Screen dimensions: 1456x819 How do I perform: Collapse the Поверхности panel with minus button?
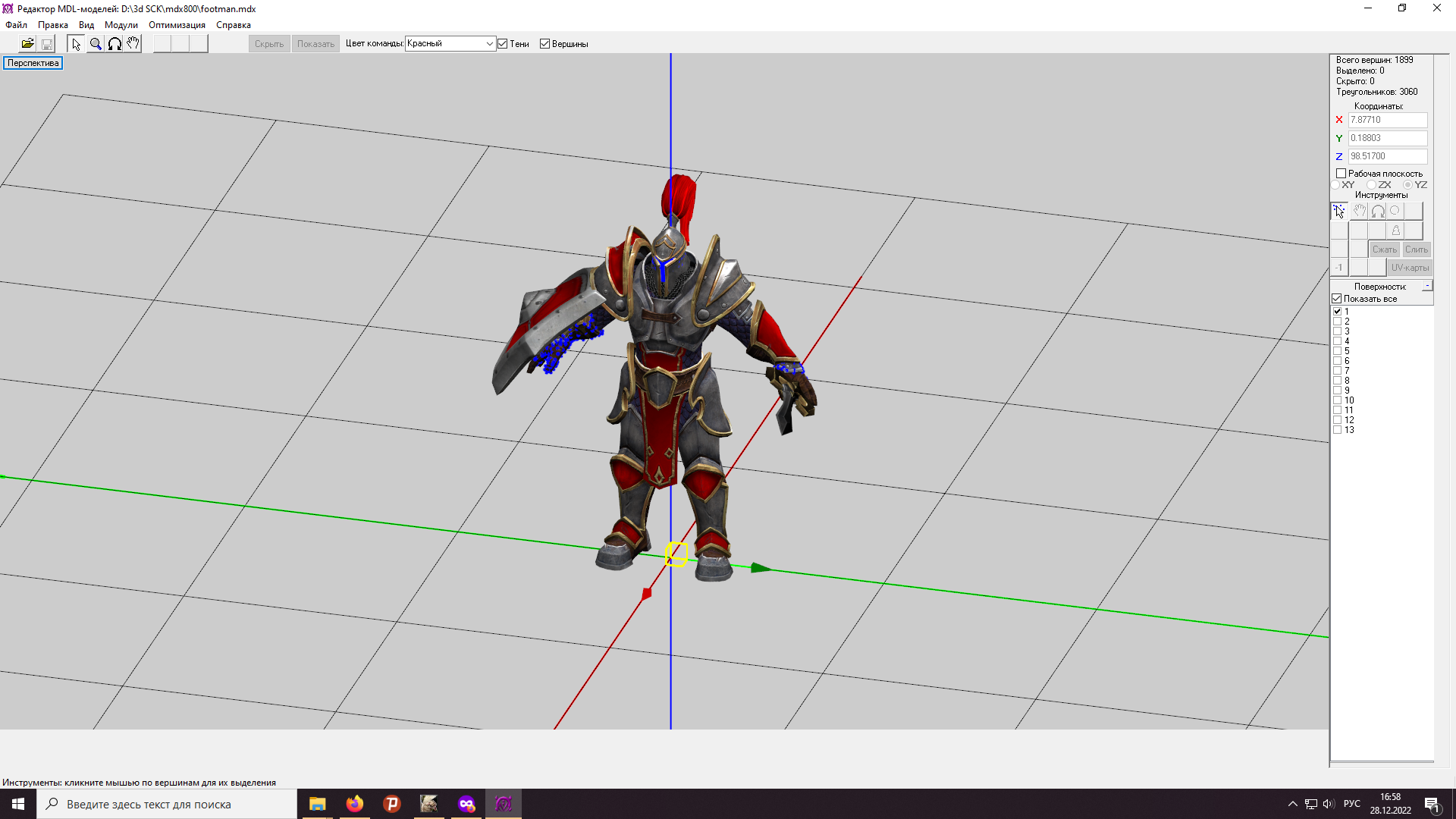coord(1427,286)
